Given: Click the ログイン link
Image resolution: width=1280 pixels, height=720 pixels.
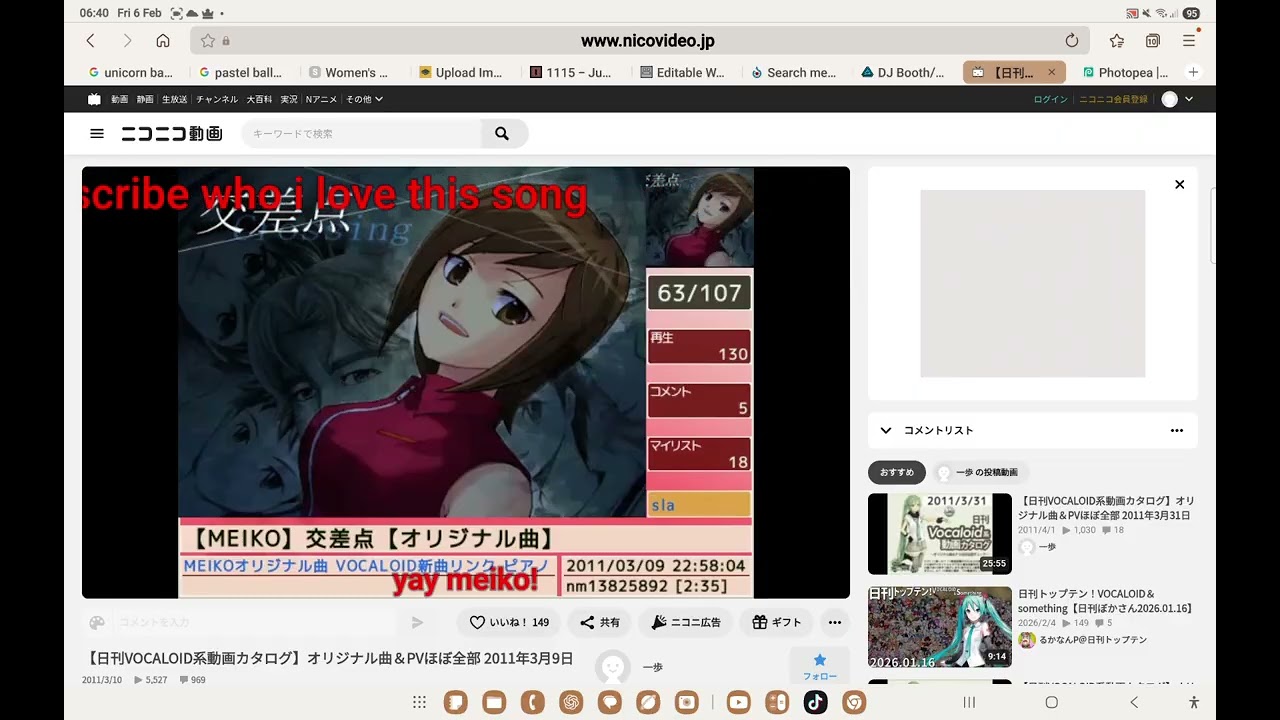Looking at the screenshot, I should [1051, 99].
